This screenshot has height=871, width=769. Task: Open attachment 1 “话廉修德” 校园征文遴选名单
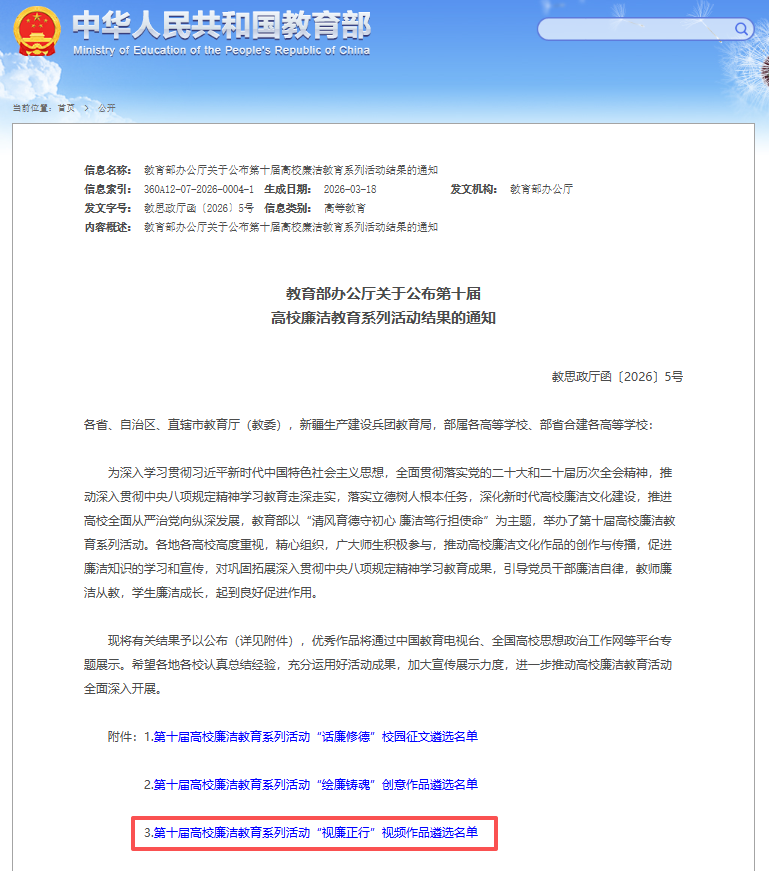click(x=311, y=737)
